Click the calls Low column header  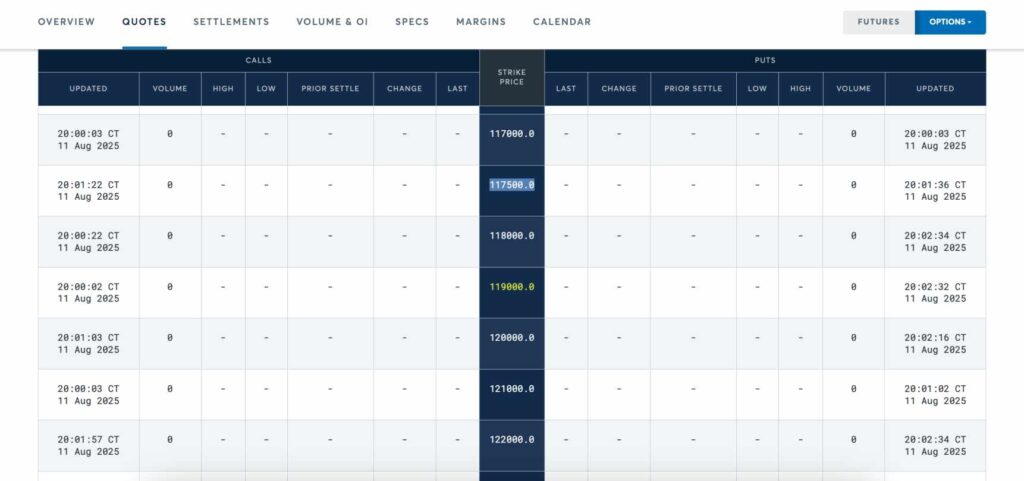point(266,89)
